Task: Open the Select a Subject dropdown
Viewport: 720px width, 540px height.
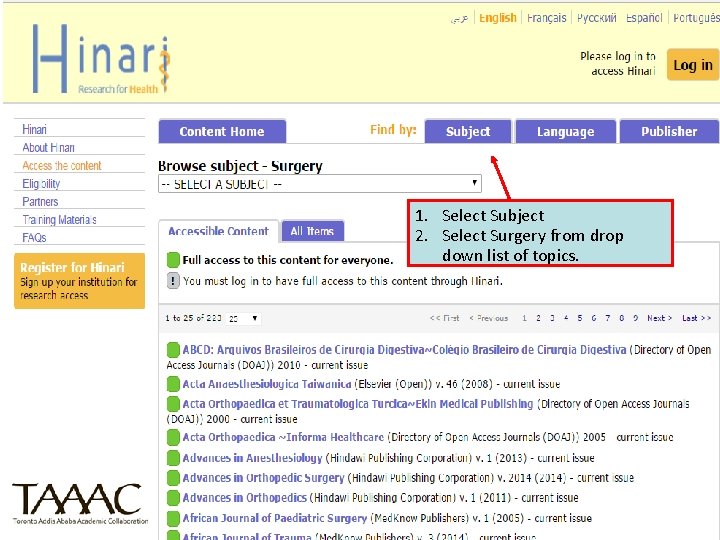Action: 320,184
